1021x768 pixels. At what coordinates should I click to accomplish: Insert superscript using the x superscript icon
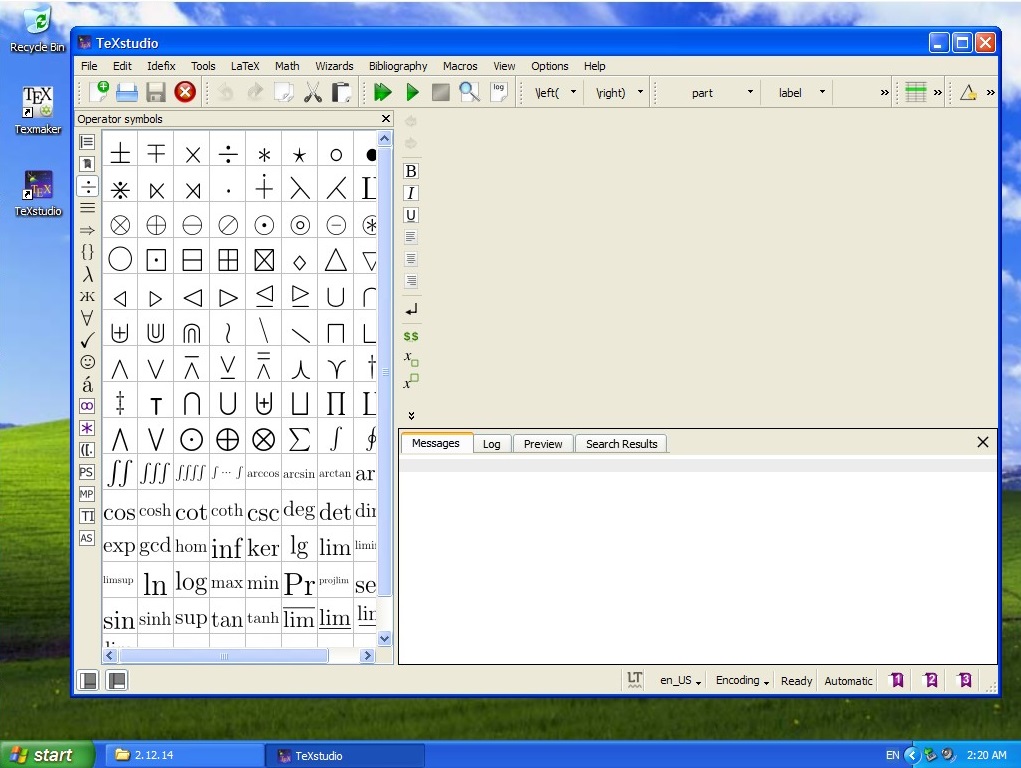point(411,382)
